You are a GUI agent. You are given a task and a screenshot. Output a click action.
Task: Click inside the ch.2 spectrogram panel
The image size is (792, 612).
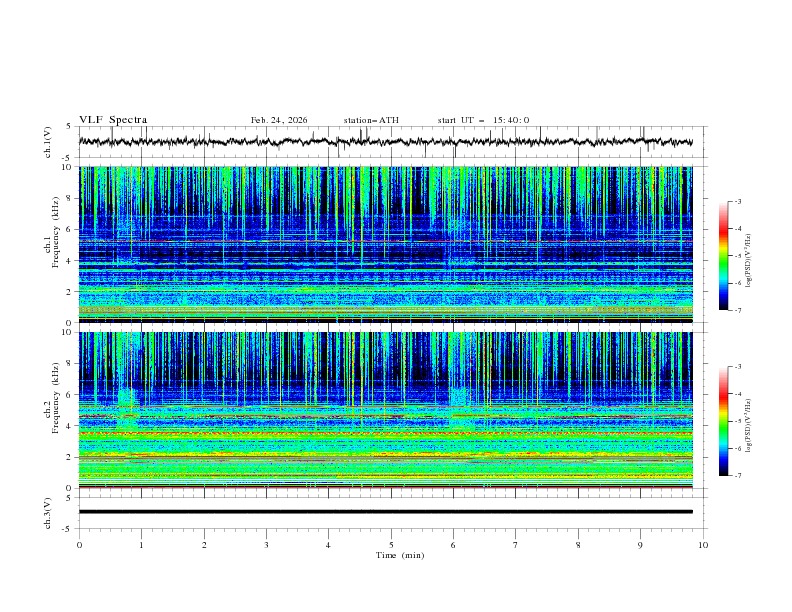tap(385, 410)
